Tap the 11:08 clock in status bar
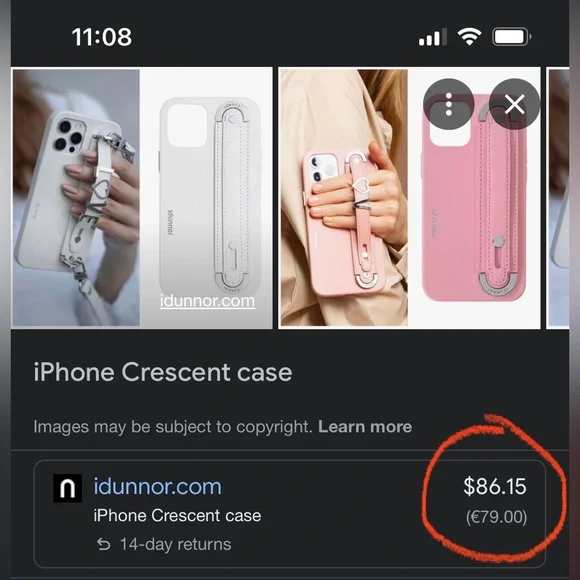Screen dimensions: 580x580 [102, 37]
